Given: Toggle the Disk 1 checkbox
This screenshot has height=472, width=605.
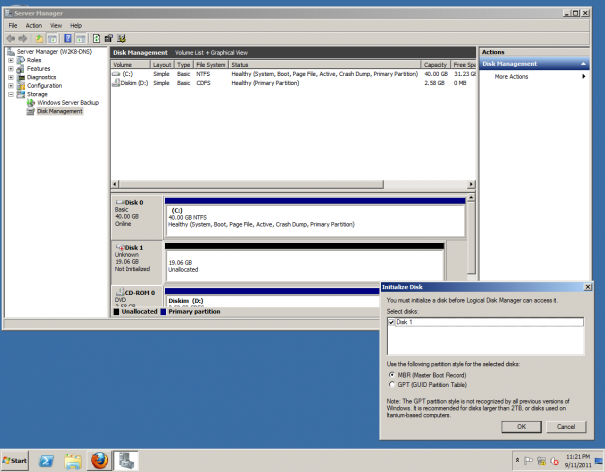Looking at the screenshot, I should (x=391, y=322).
